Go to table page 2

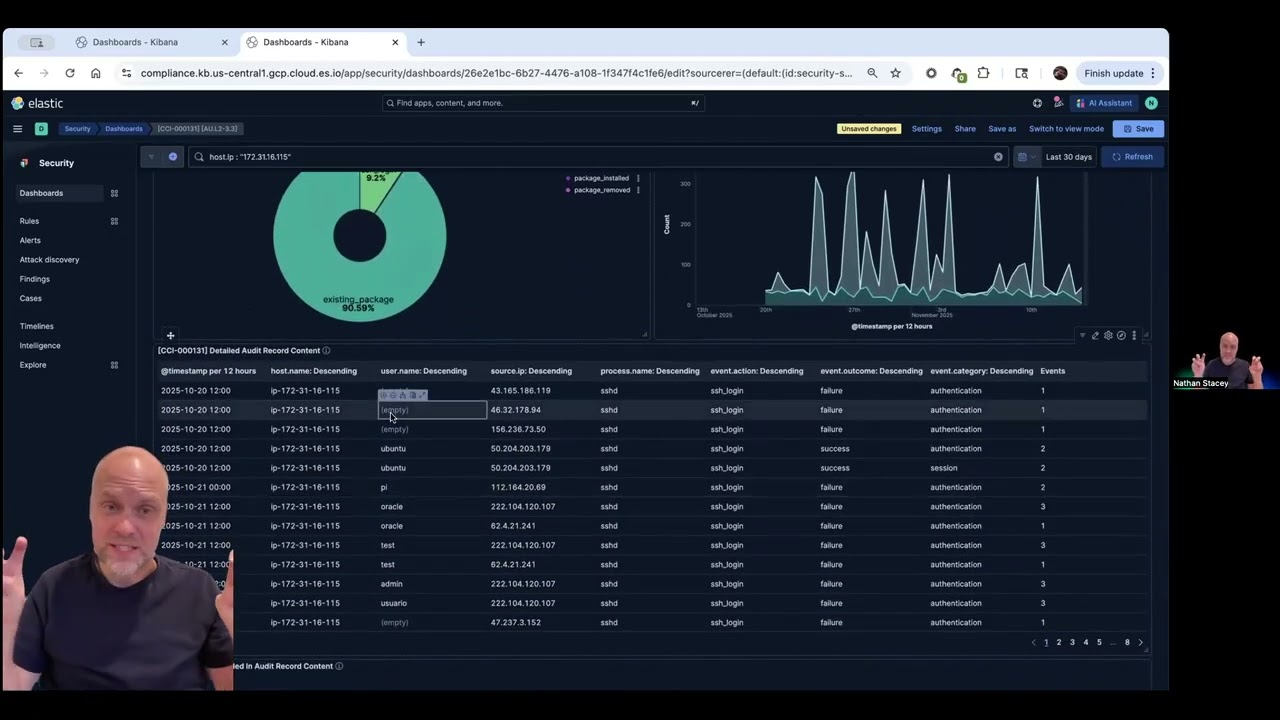[1059, 643]
